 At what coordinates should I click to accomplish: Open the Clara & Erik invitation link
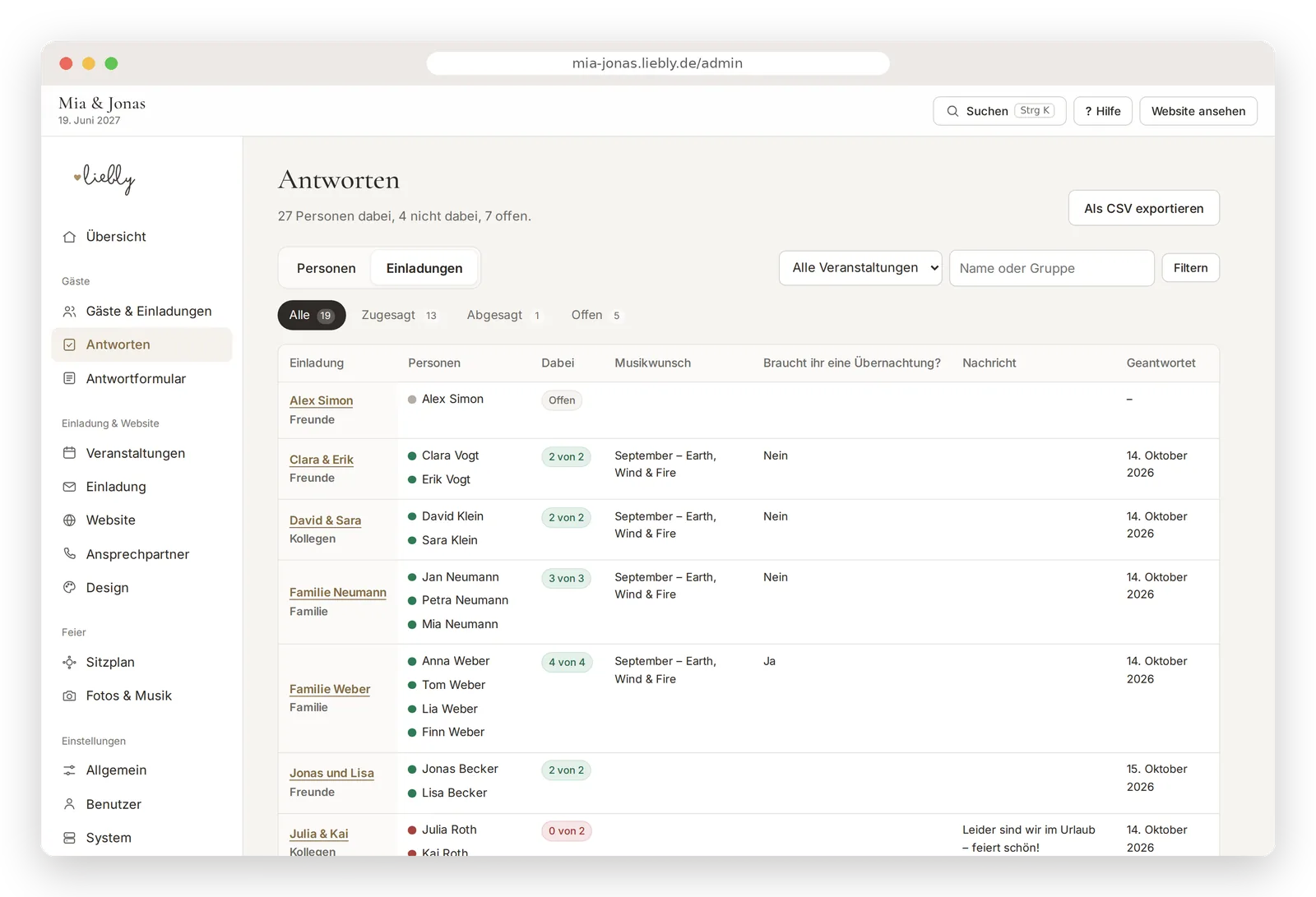[x=322, y=460]
